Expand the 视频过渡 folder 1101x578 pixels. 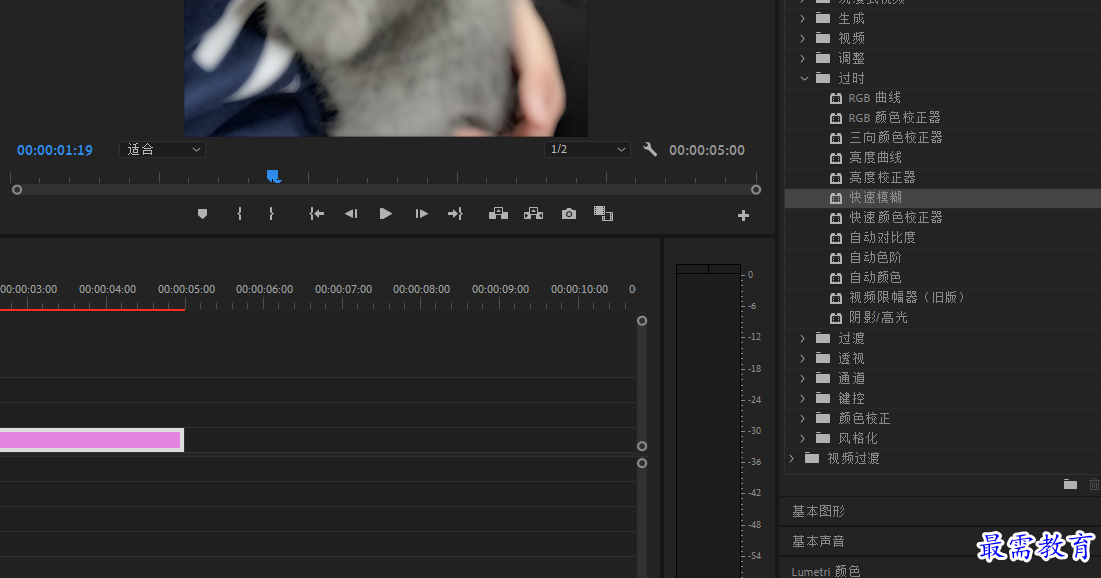(x=792, y=458)
